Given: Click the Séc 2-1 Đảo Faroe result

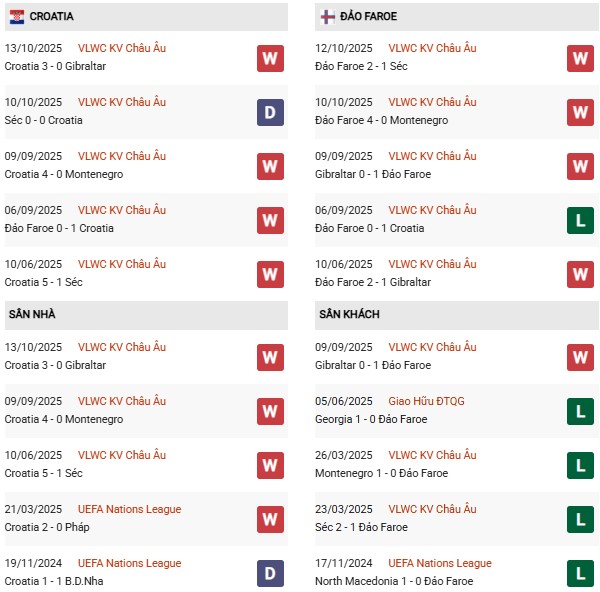Looking at the screenshot, I should [x=361, y=527].
